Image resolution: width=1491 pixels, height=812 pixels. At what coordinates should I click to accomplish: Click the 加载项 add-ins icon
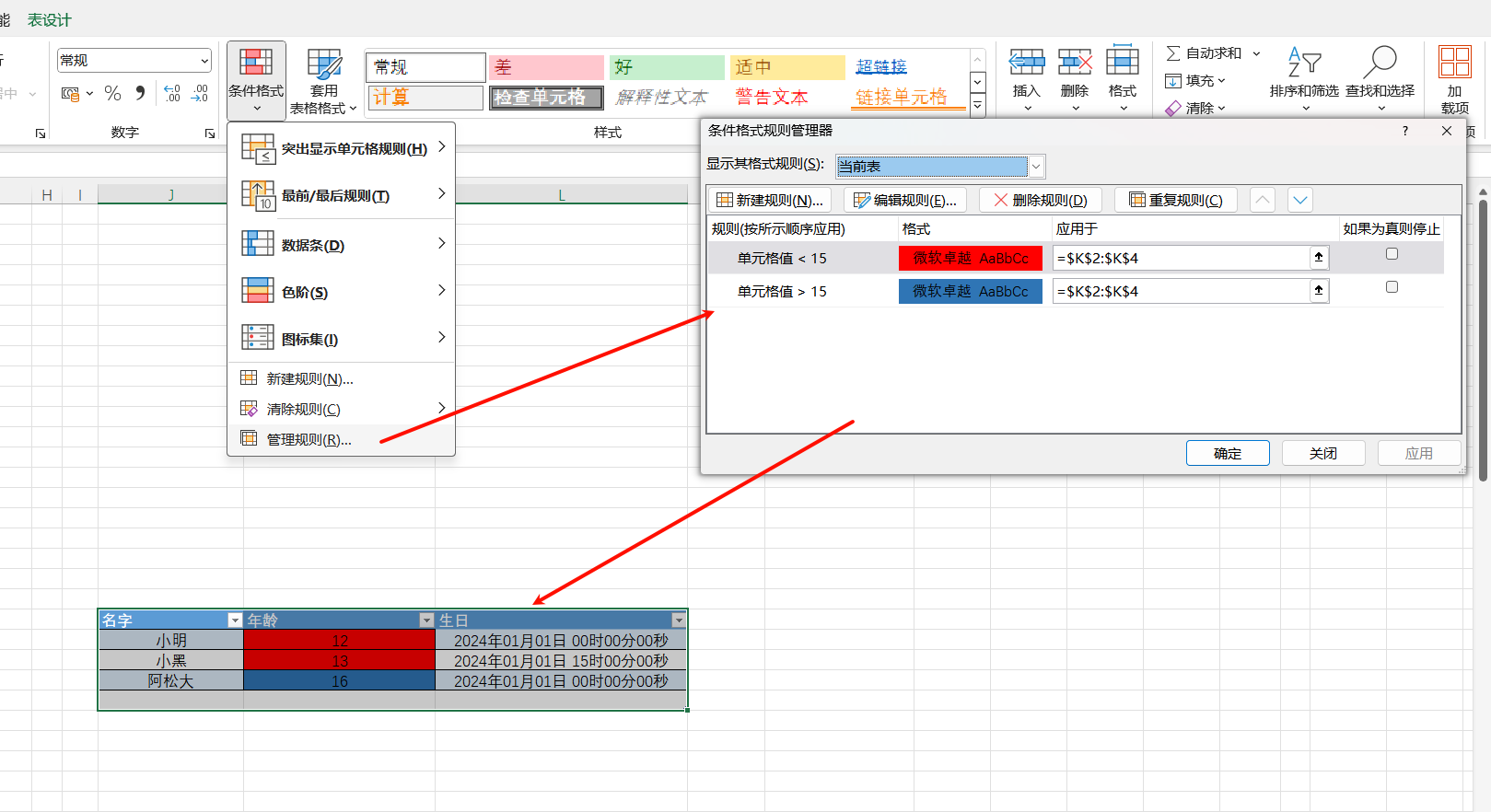coord(1454,64)
